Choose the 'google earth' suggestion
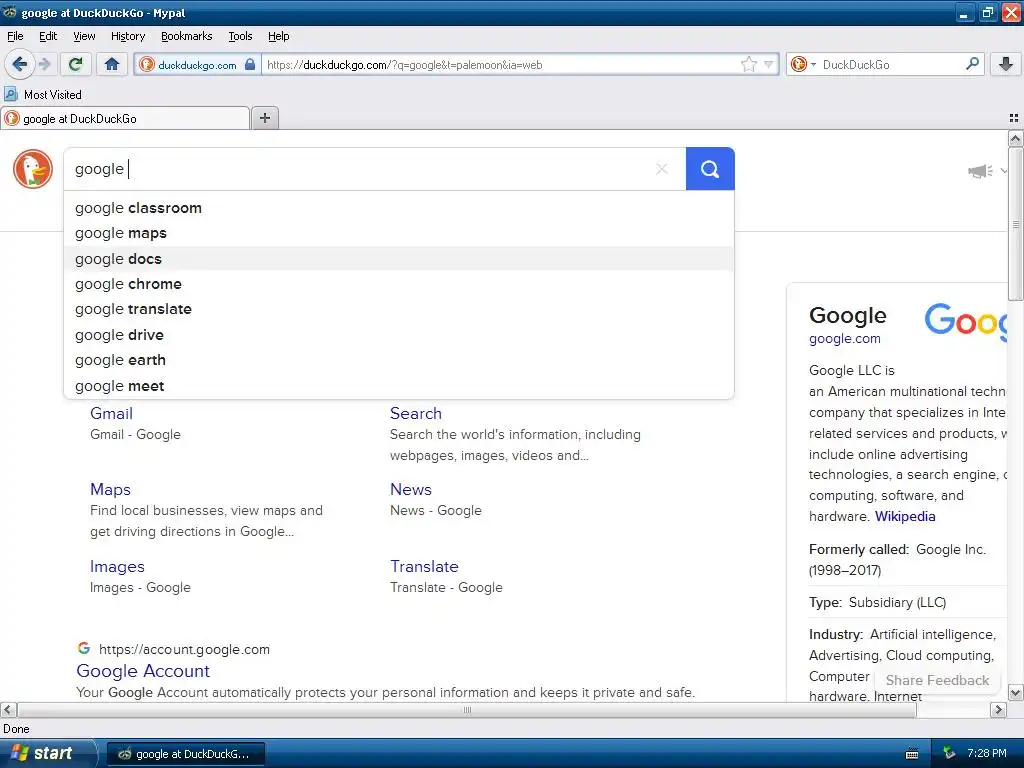 (398, 360)
